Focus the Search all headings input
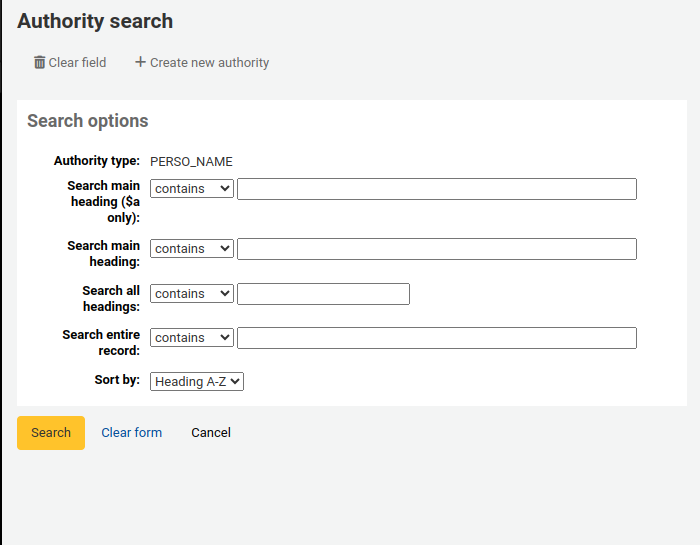700x545 pixels. coord(323,294)
